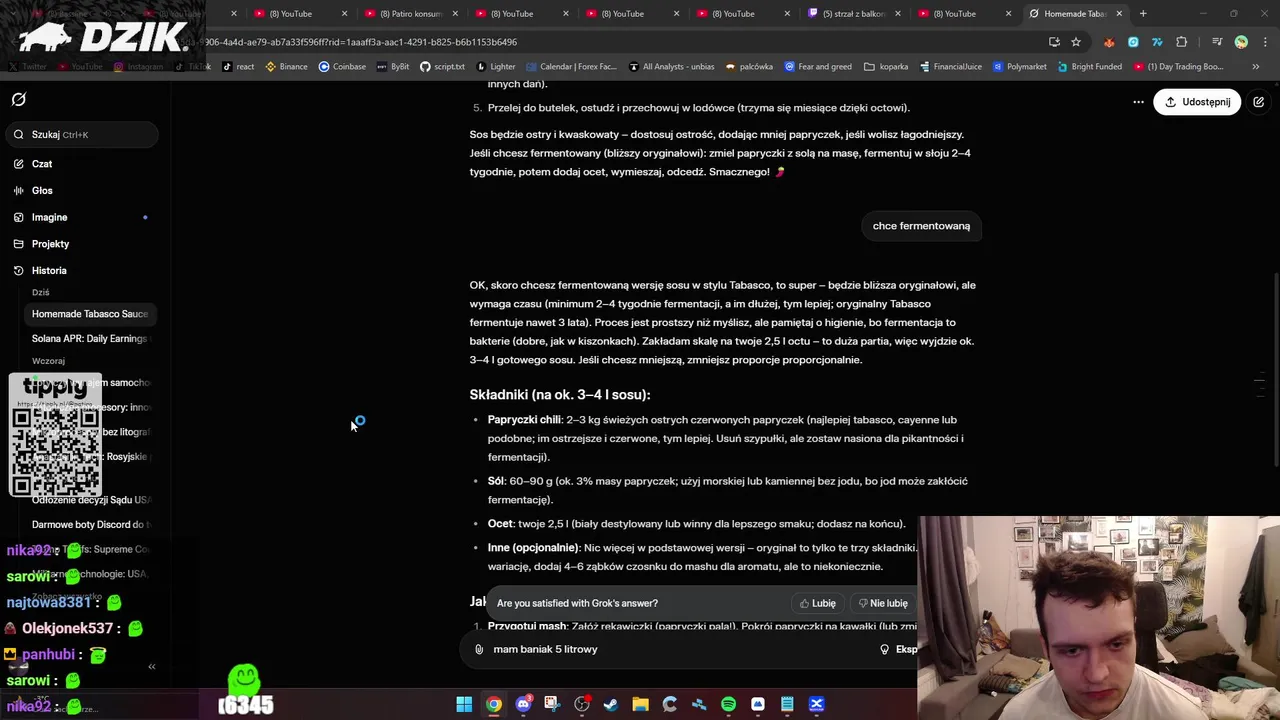This screenshot has height=720, width=1280.
Task: Open the koparka bookmarks folder
Action: [886, 67]
